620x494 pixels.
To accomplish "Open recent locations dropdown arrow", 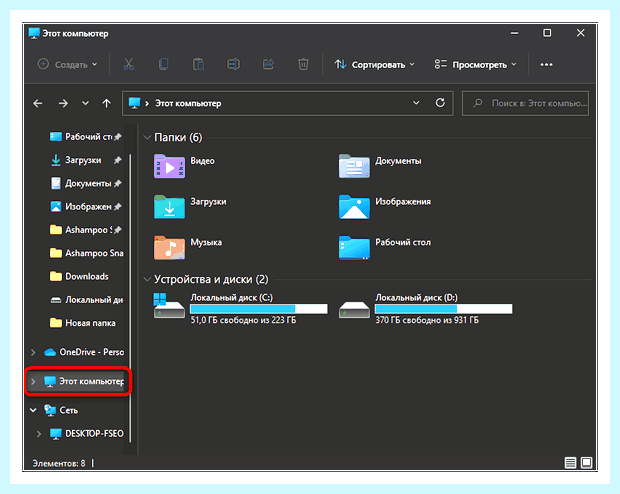I will coord(85,103).
